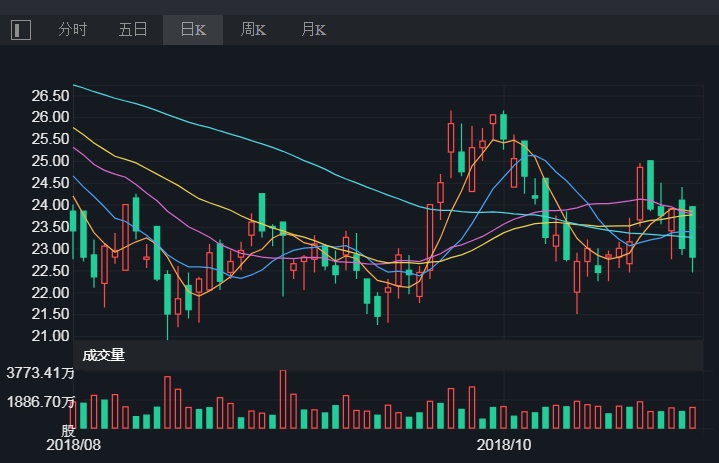Click the panel layout icon at top left

pos(21,30)
